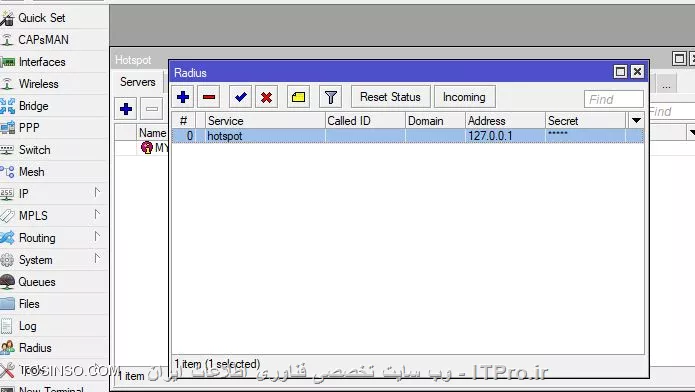Expand the Radius column chooser dropdown arrow
Screen dimensions: 695x392
click(636, 121)
